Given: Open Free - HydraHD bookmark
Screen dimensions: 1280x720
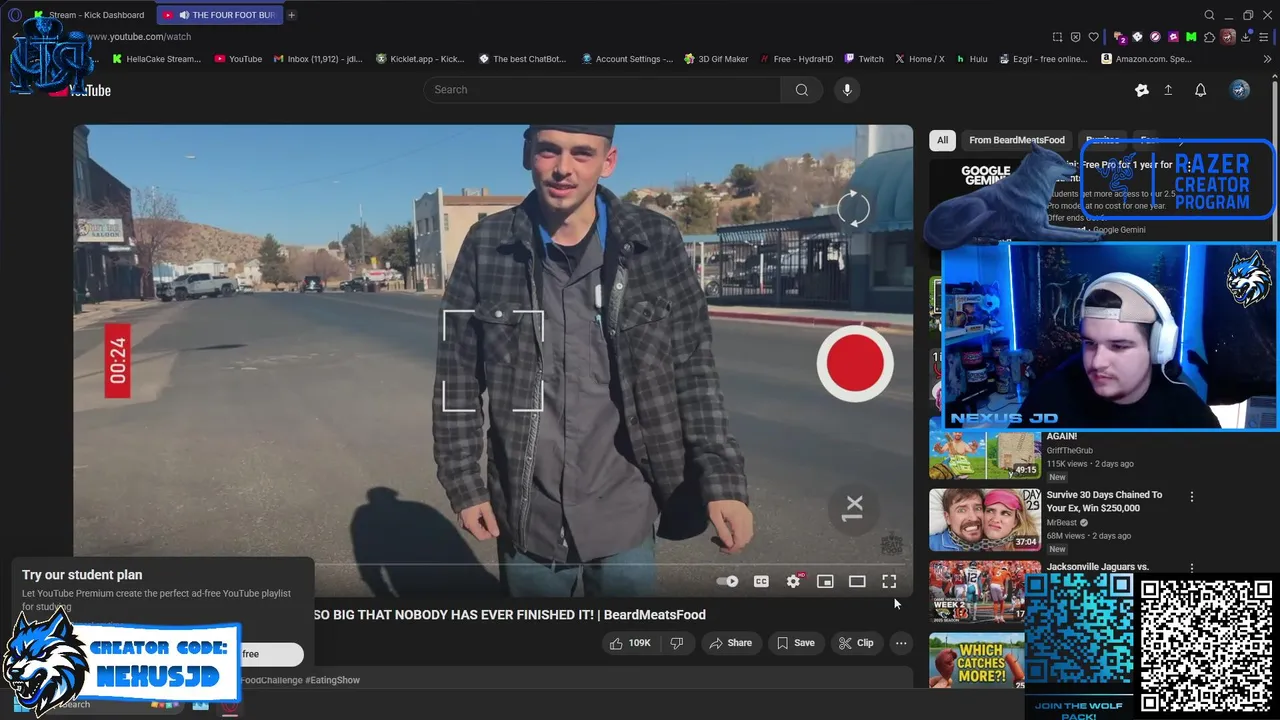Looking at the screenshot, I should (796, 59).
